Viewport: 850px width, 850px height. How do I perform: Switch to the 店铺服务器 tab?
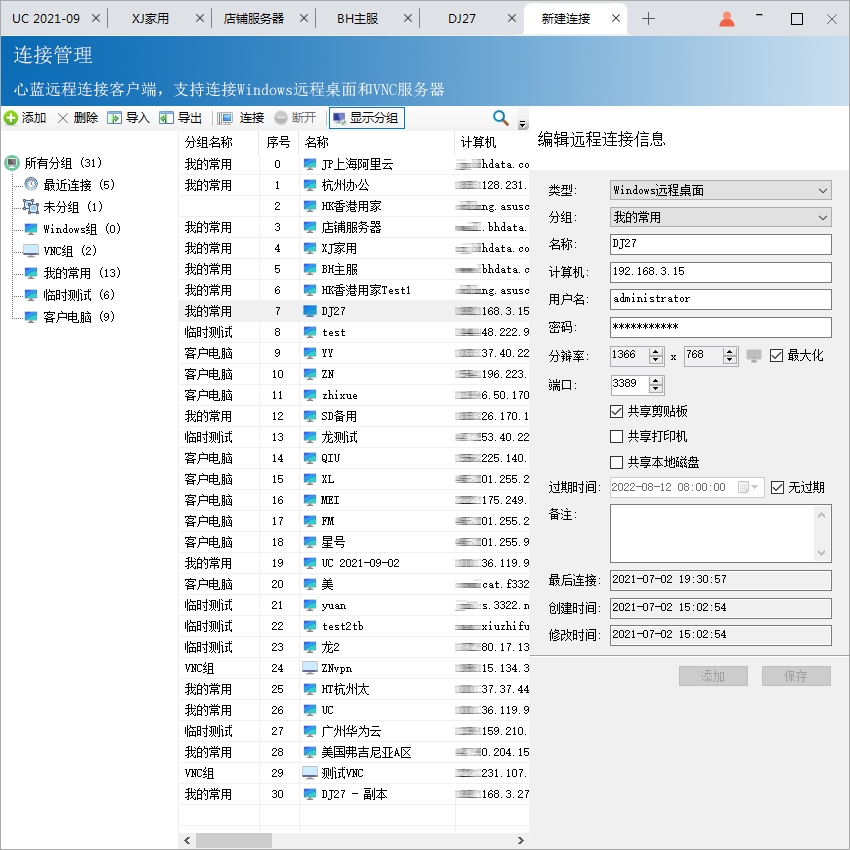click(254, 18)
